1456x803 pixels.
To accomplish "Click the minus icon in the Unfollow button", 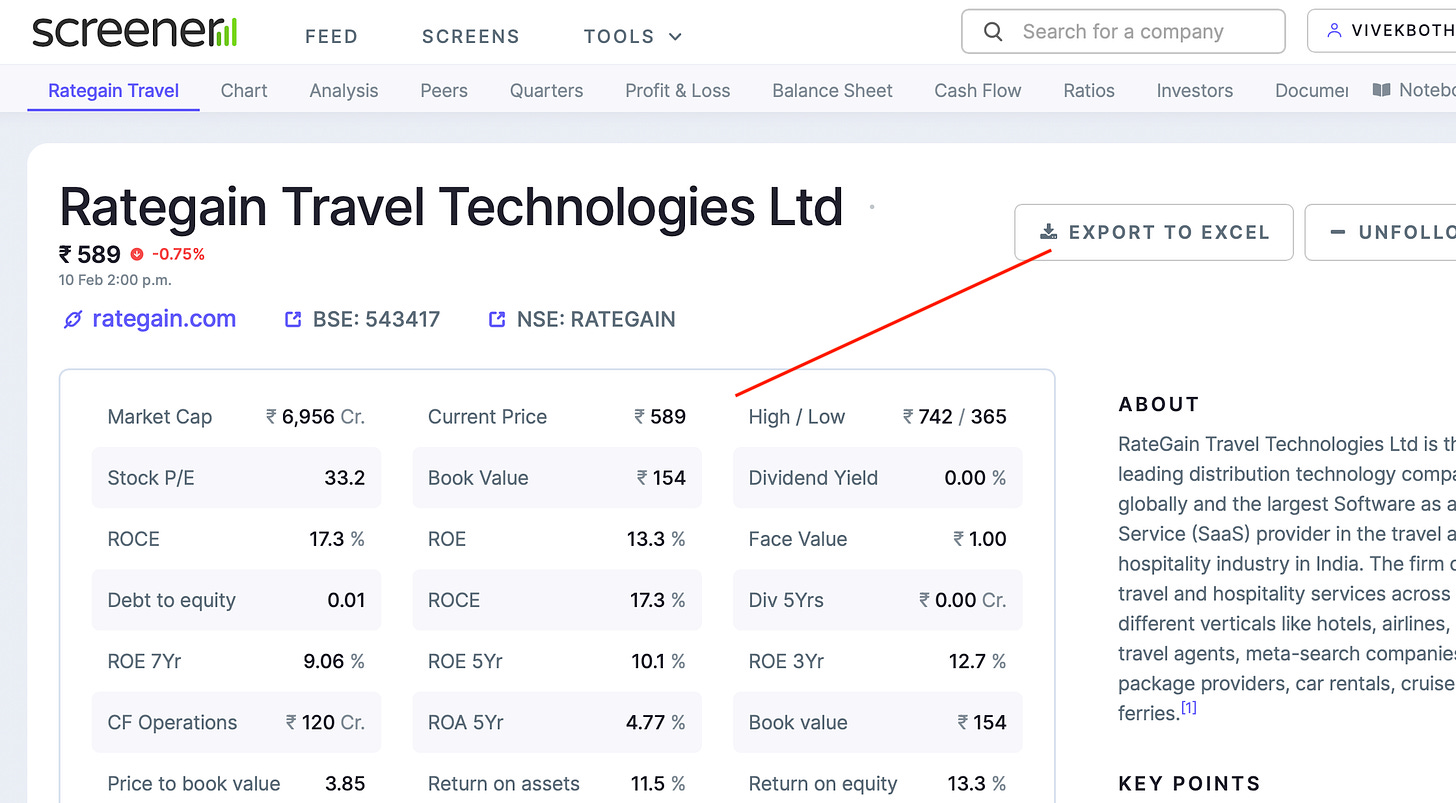I will [x=1337, y=232].
